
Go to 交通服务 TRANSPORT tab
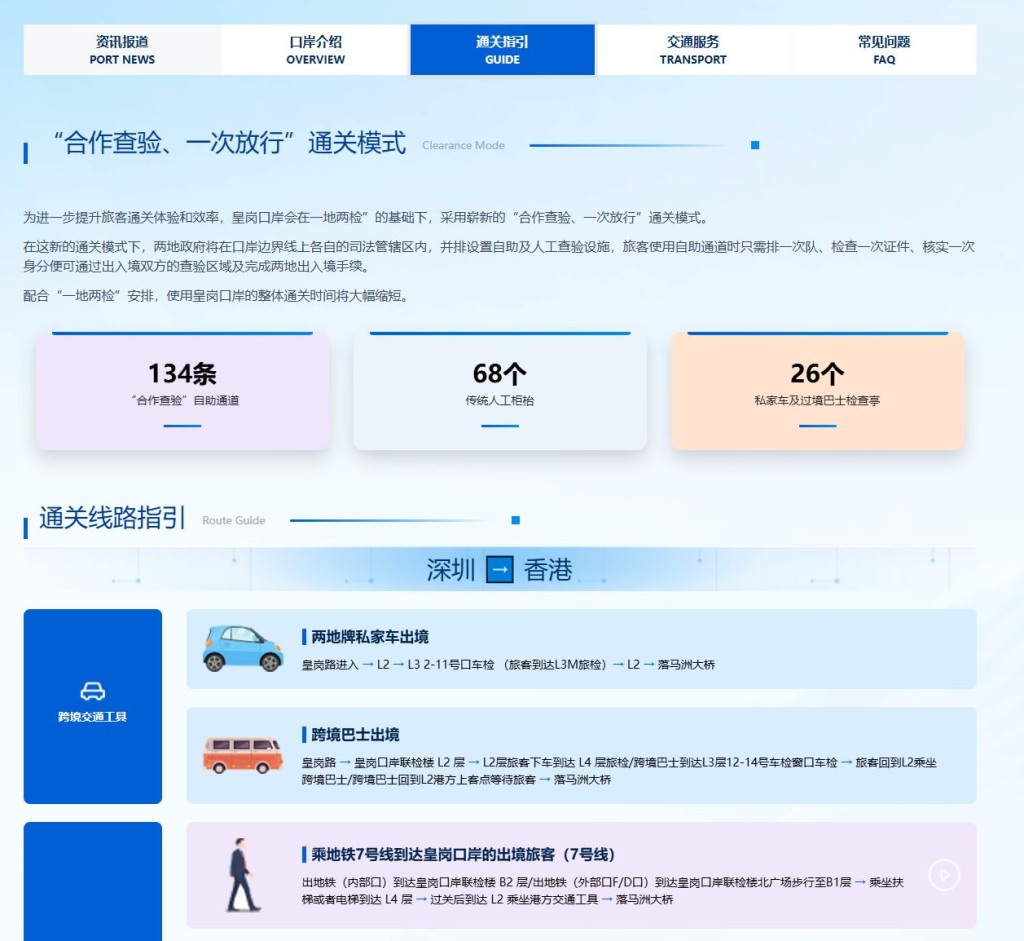click(x=693, y=50)
